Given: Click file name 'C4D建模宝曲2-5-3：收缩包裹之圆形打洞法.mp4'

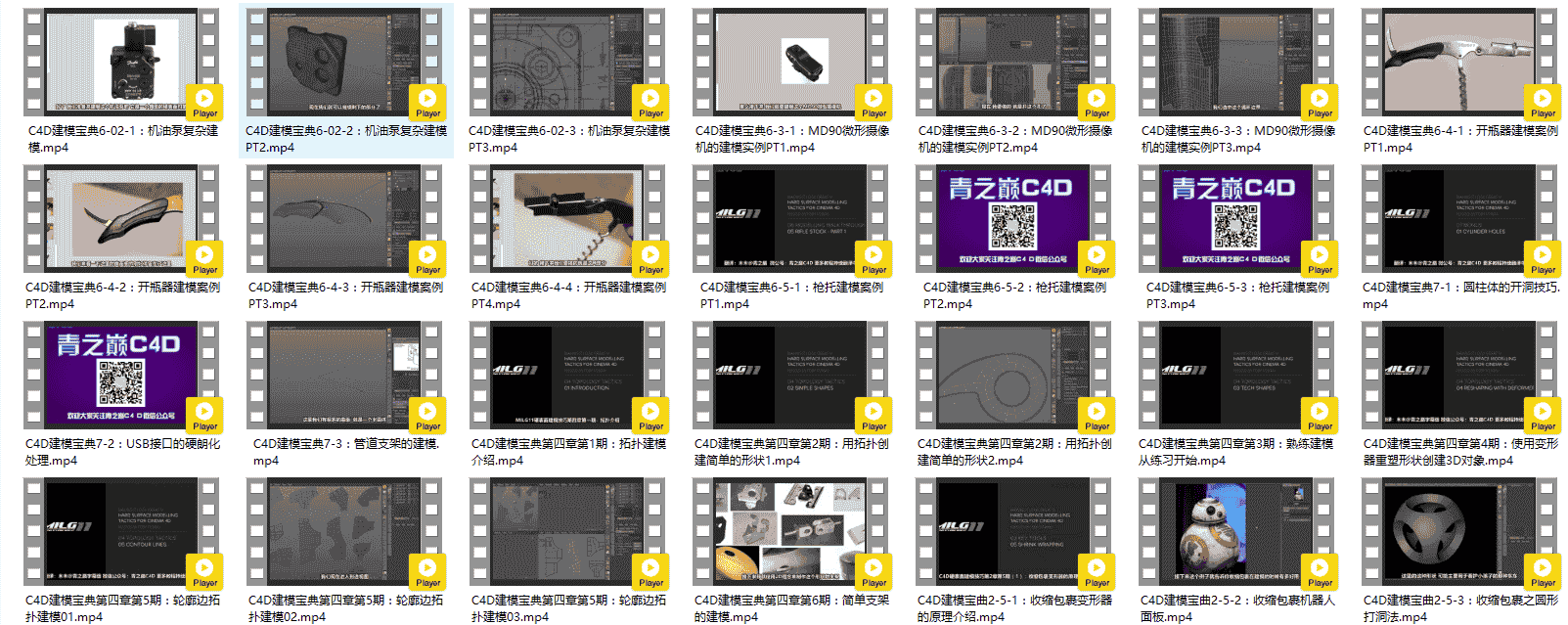Looking at the screenshot, I should coord(1461,608).
